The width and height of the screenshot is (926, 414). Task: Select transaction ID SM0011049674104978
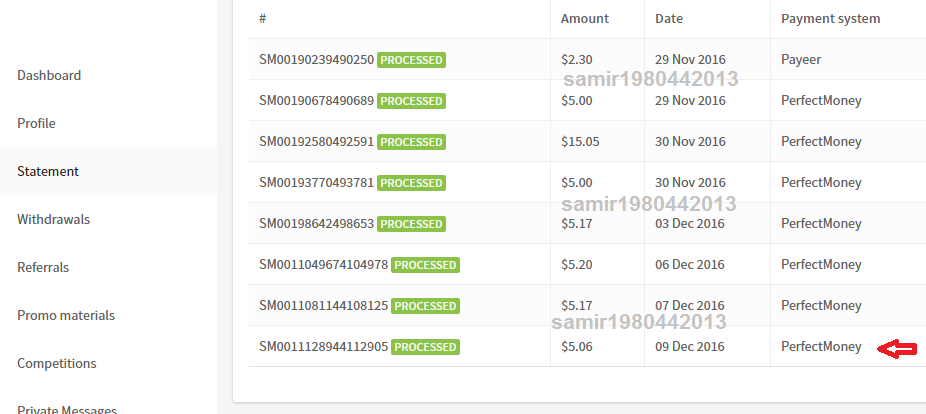(x=324, y=265)
